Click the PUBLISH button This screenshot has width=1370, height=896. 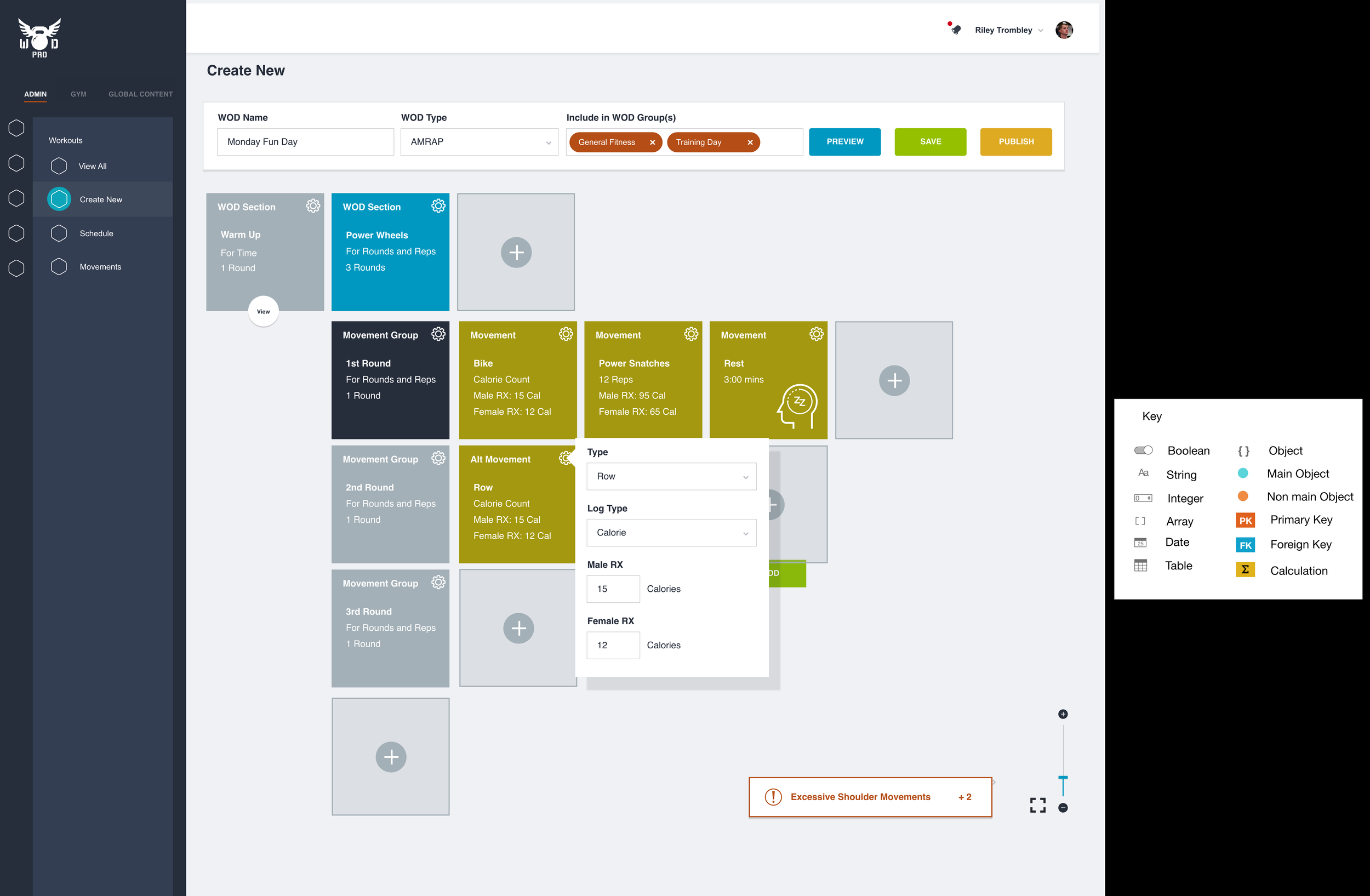(1015, 141)
